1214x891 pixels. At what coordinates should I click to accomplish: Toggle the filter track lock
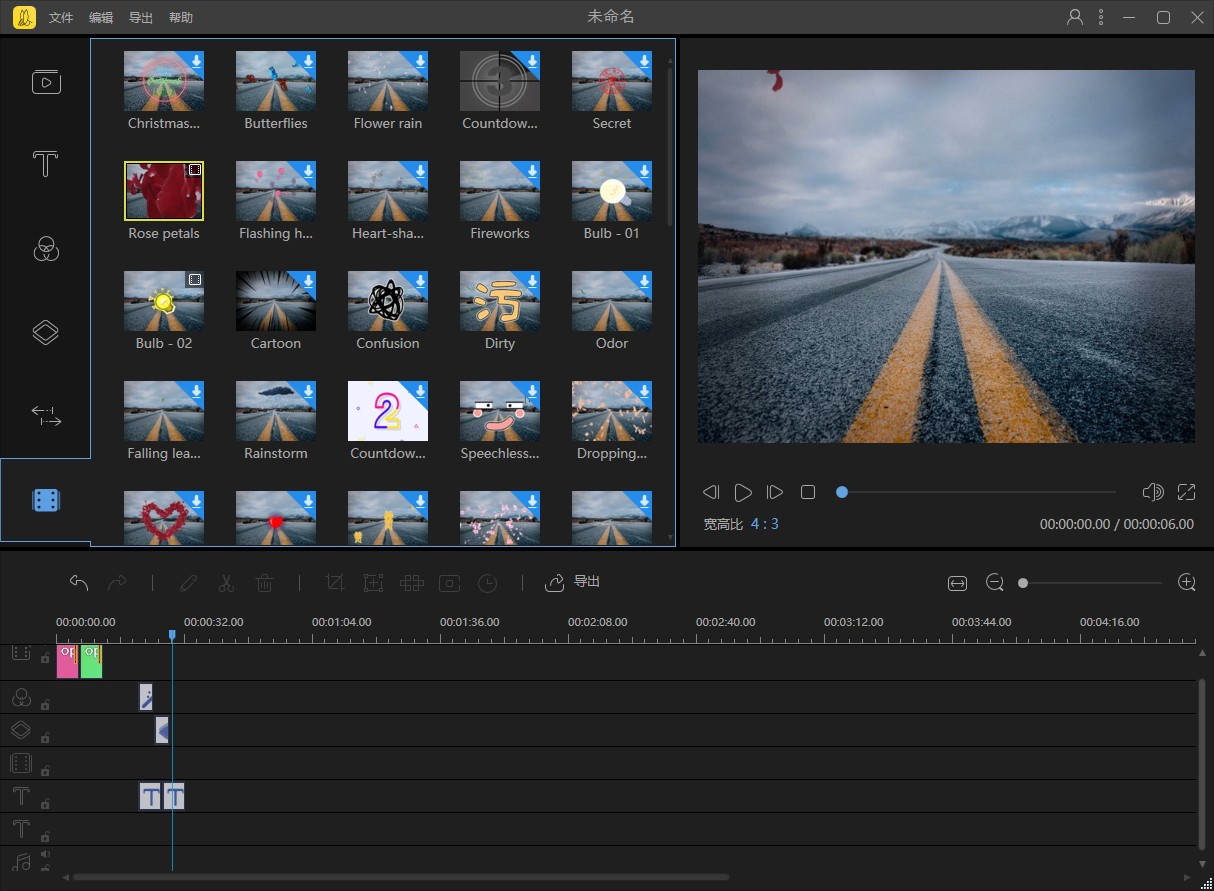click(45, 704)
